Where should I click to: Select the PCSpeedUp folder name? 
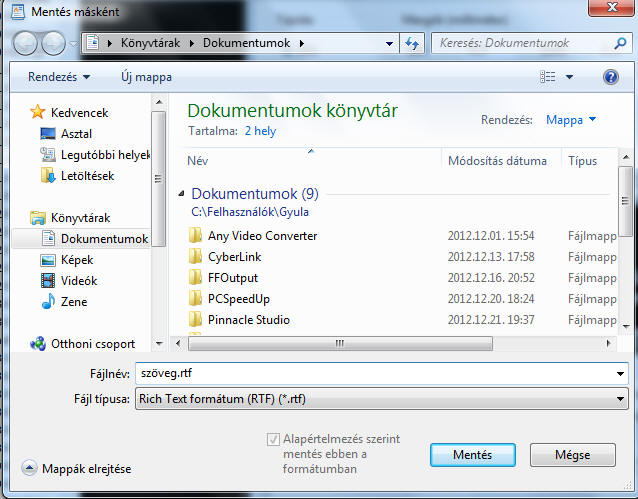click(238, 299)
